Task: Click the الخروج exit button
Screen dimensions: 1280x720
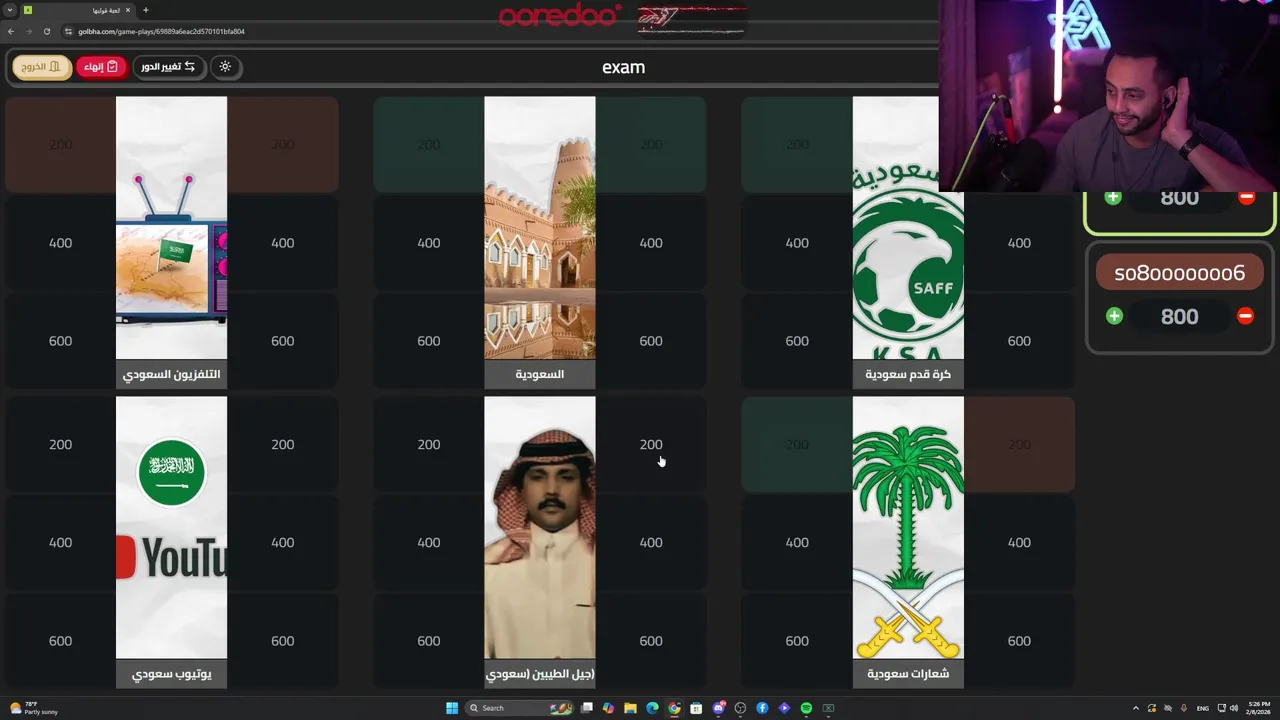Action: click(x=42, y=67)
